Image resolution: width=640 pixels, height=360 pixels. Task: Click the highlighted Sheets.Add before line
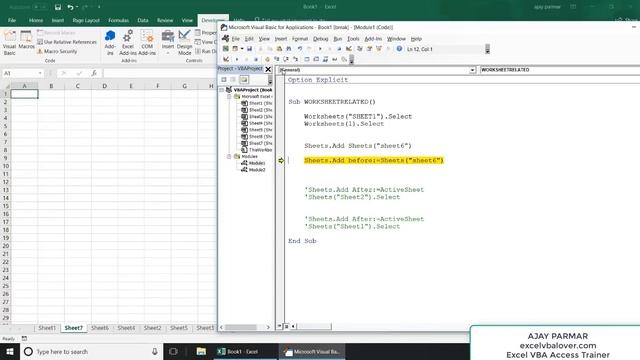point(373,160)
